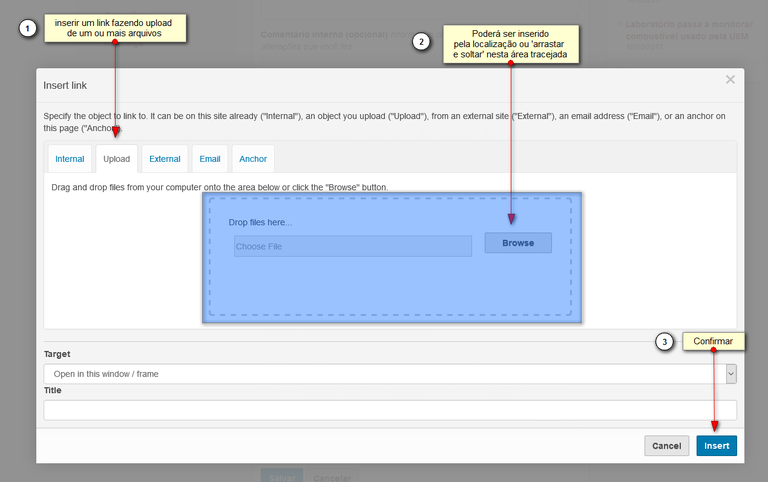768x482 pixels.
Task: Click the 'inserir um link fazendo upload' note
Action: (x=114, y=28)
